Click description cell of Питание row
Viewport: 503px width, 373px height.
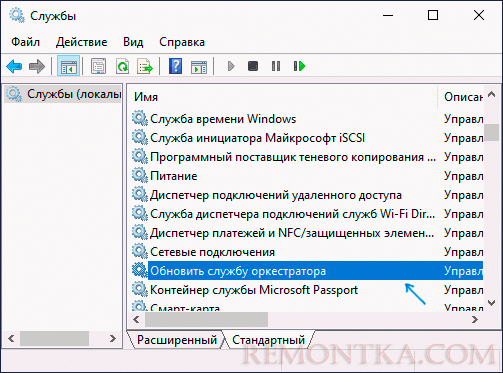(x=463, y=176)
